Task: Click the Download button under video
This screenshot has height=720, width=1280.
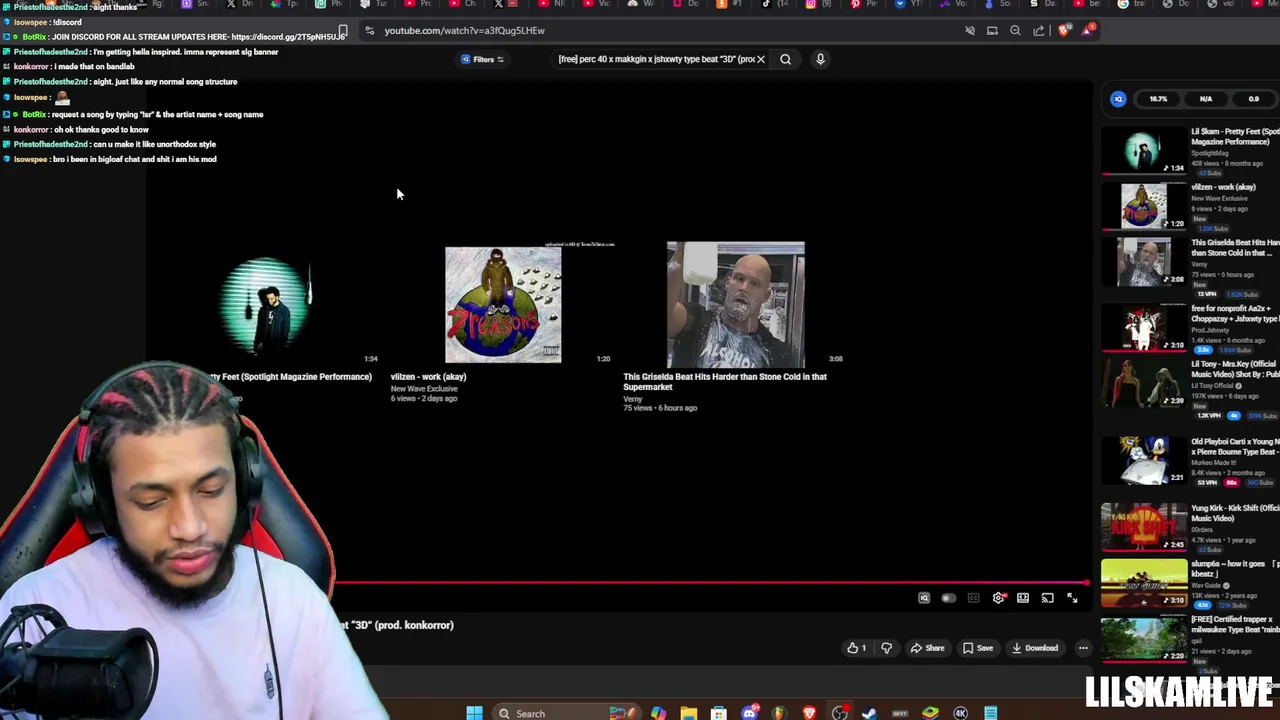Action: click(x=1035, y=648)
